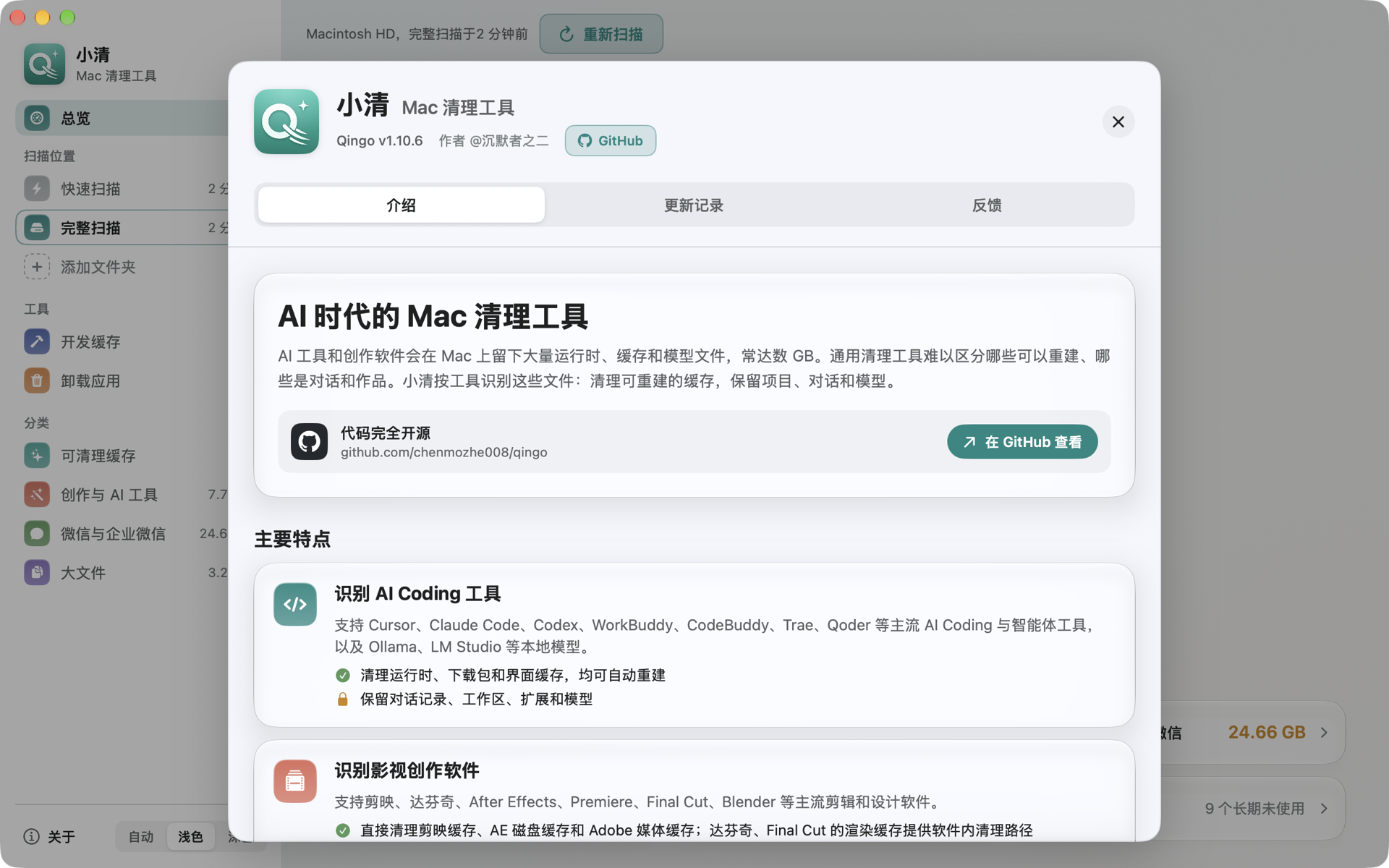Image resolution: width=1389 pixels, height=868 pixels.
Task: Select the 浅色 appearance mode
Action: [190, 837]
